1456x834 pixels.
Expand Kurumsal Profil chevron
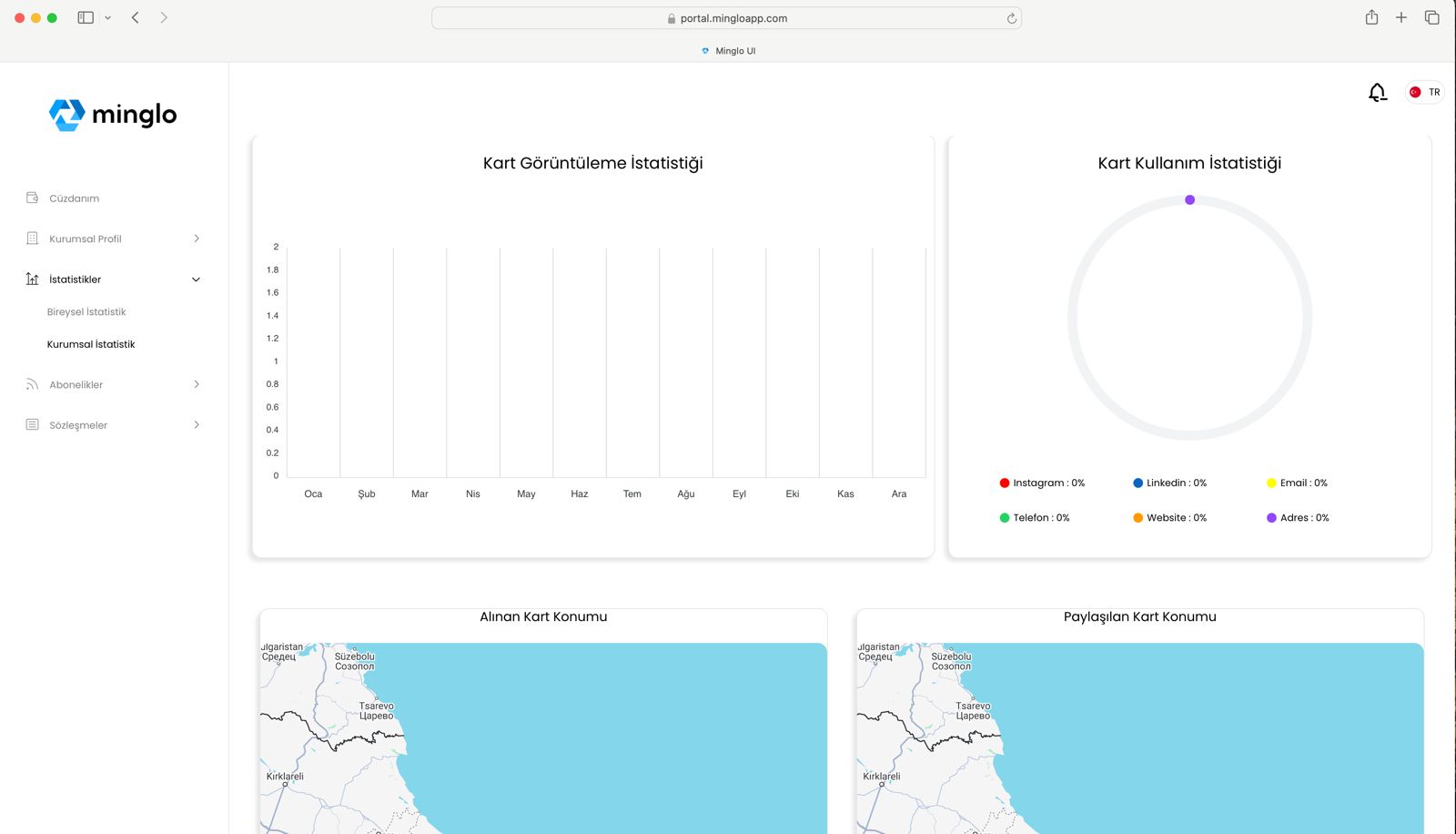[x=197, y=239]
